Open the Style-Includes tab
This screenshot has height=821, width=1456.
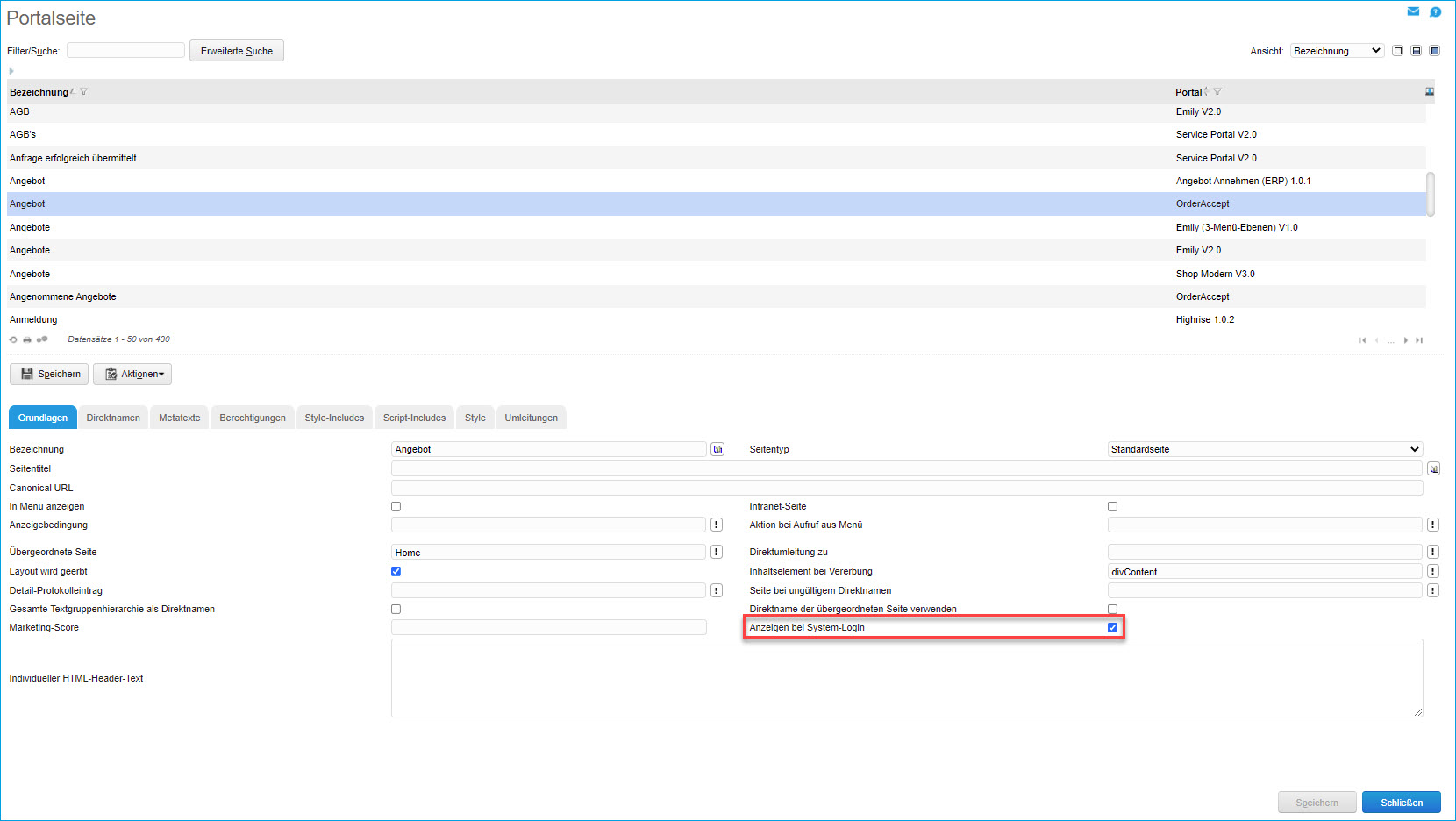coord(334,418)
